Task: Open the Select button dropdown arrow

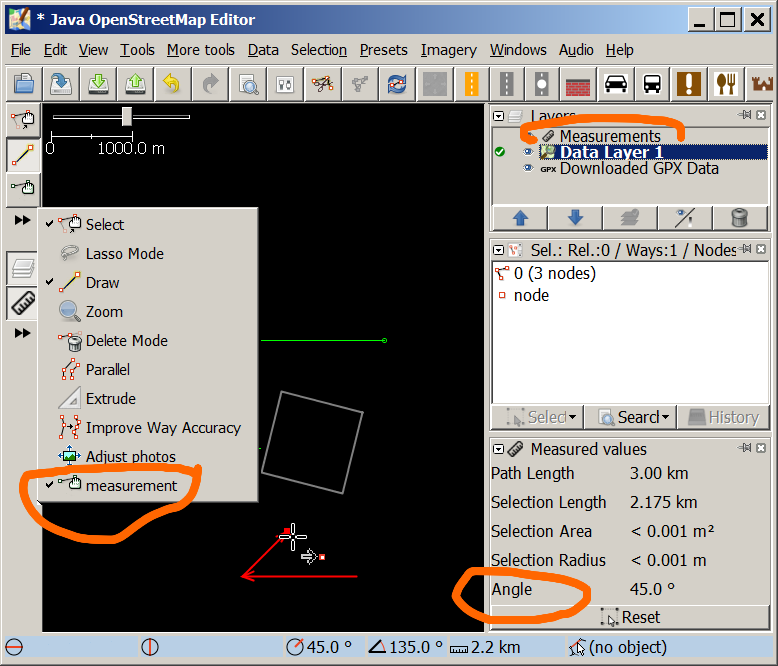Action: pyautogui.click(x=573, y=417)
